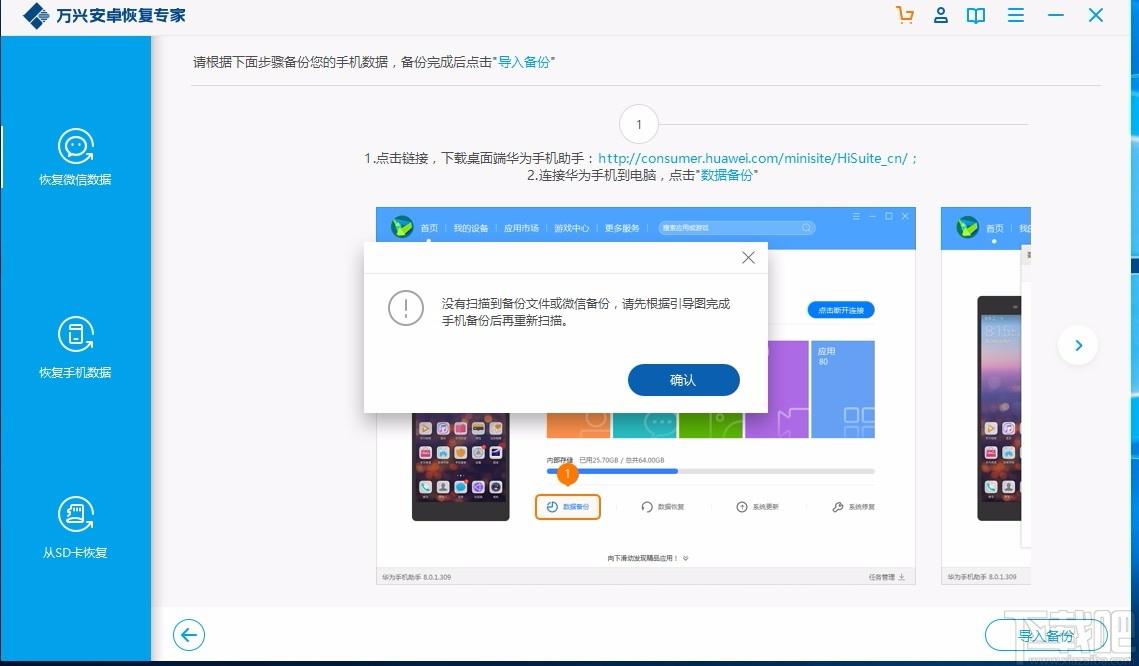
Task: Open the hamburger menu in title bar
Action: [1016, 15]
